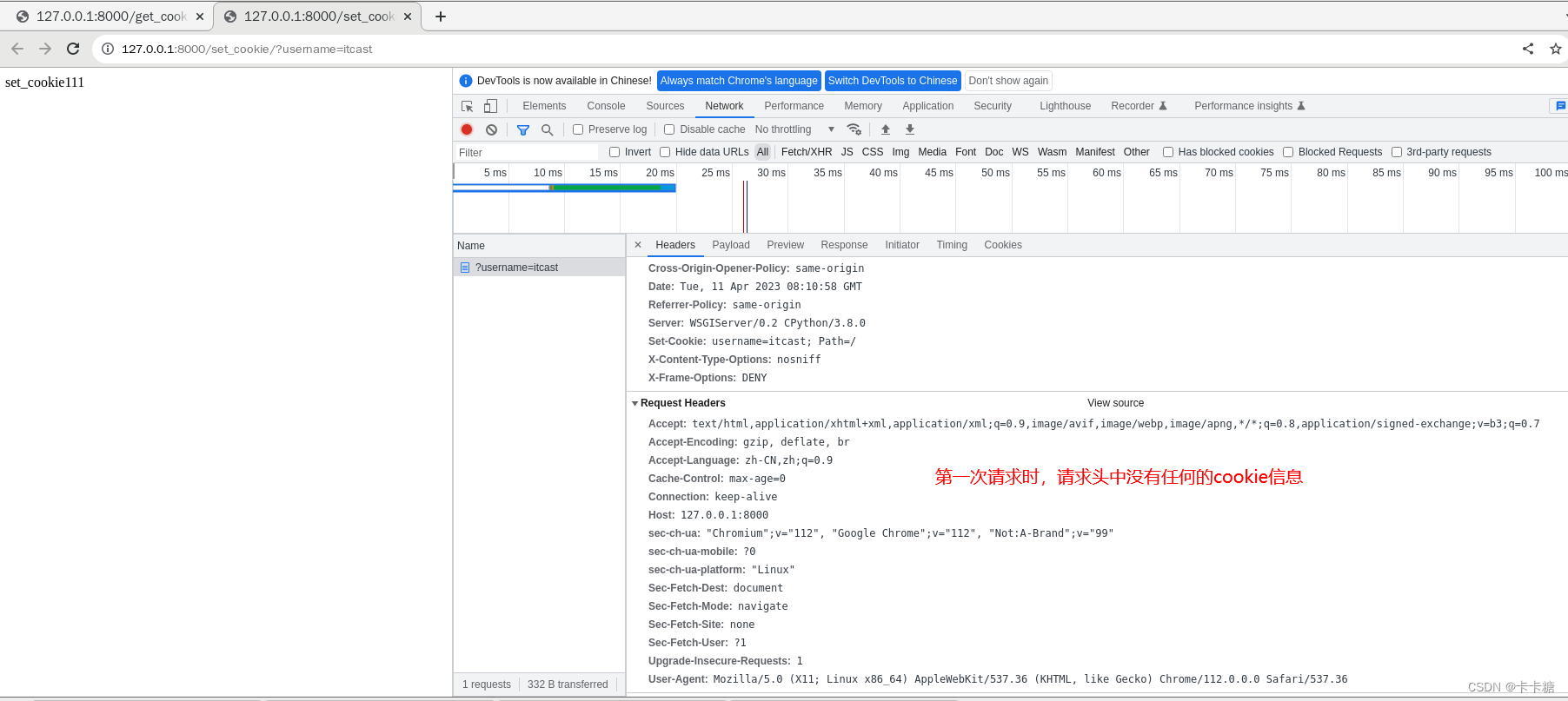This screenshot has height=701, width=1568.
Task: Click Always match Chrome's language button
Action: 739,81
